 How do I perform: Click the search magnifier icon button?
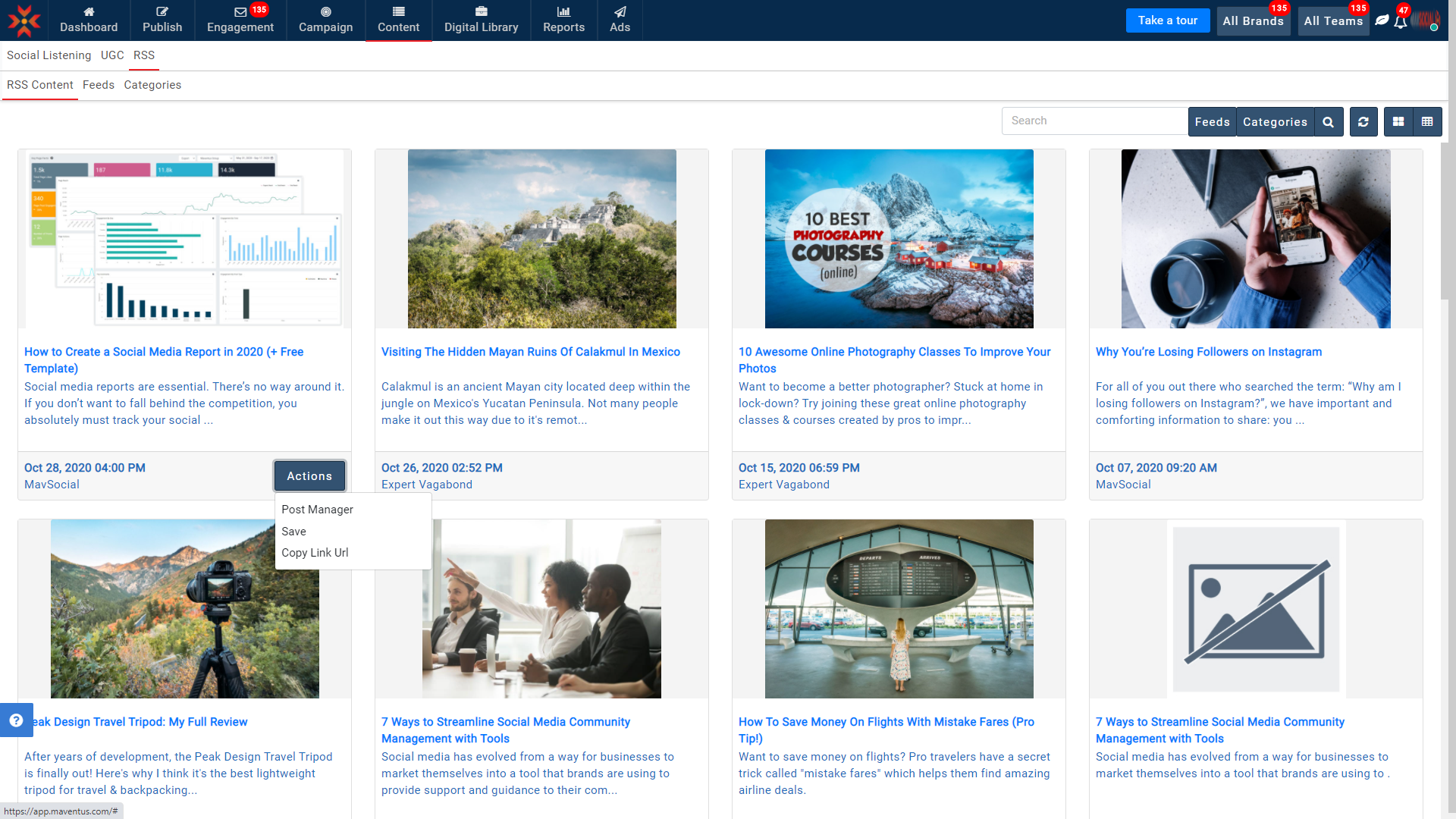(x=1328, y=122)
